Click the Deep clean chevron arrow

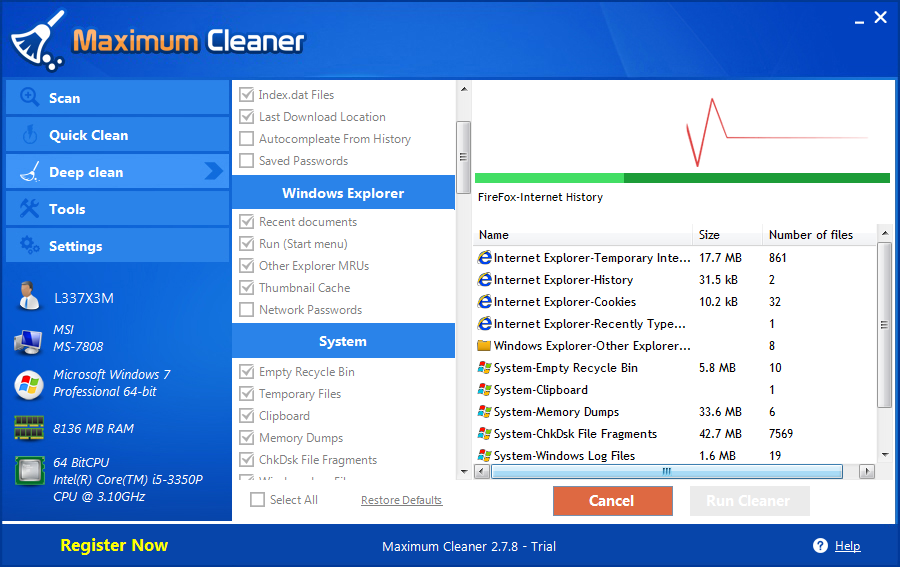pyautogui.click(x=214, y=170)
